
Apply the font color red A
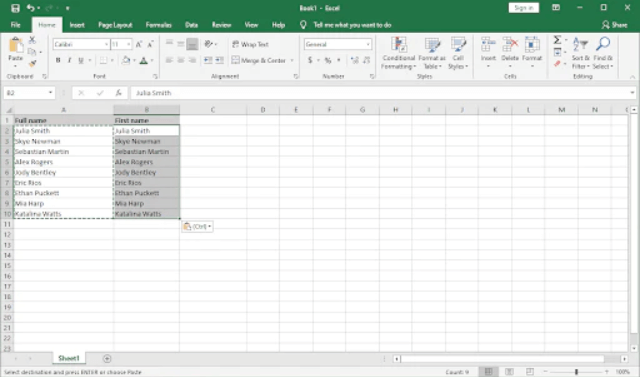(143, 61)
